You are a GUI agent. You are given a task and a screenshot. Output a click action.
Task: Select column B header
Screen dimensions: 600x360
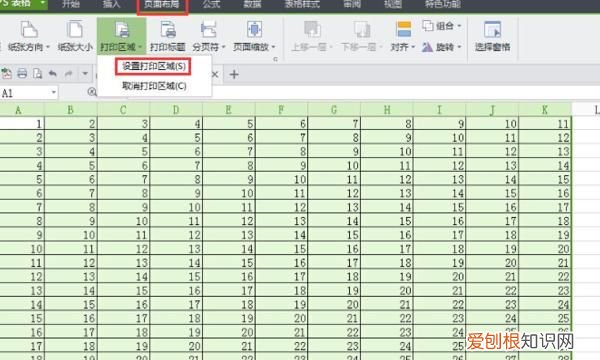[x=71, y=110]
